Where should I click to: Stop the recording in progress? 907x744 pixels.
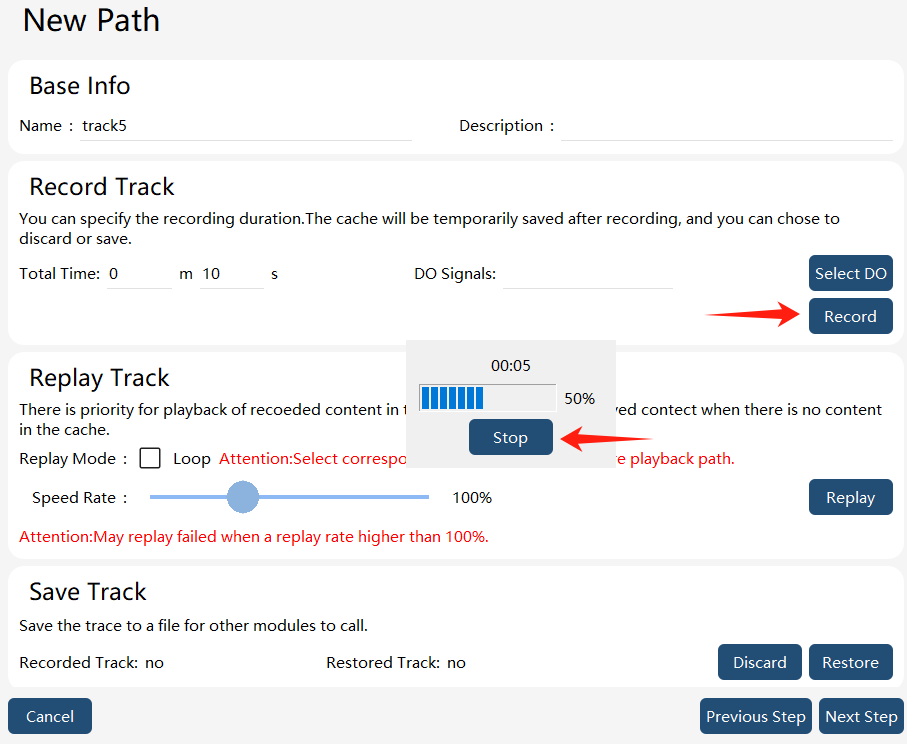(510, 437)
